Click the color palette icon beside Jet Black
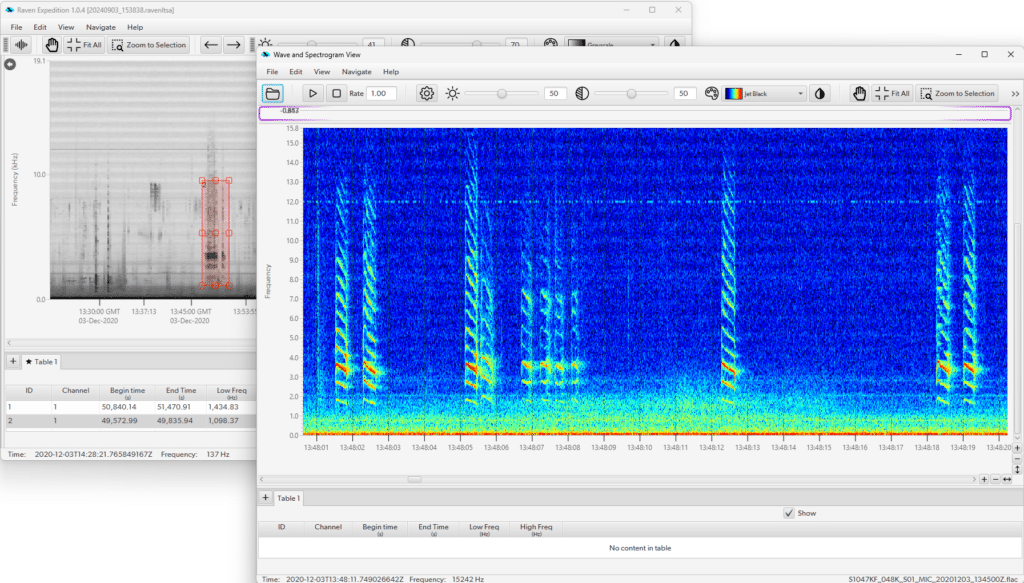This screenshot has height=583, width=1024. [x=712, y=93]
